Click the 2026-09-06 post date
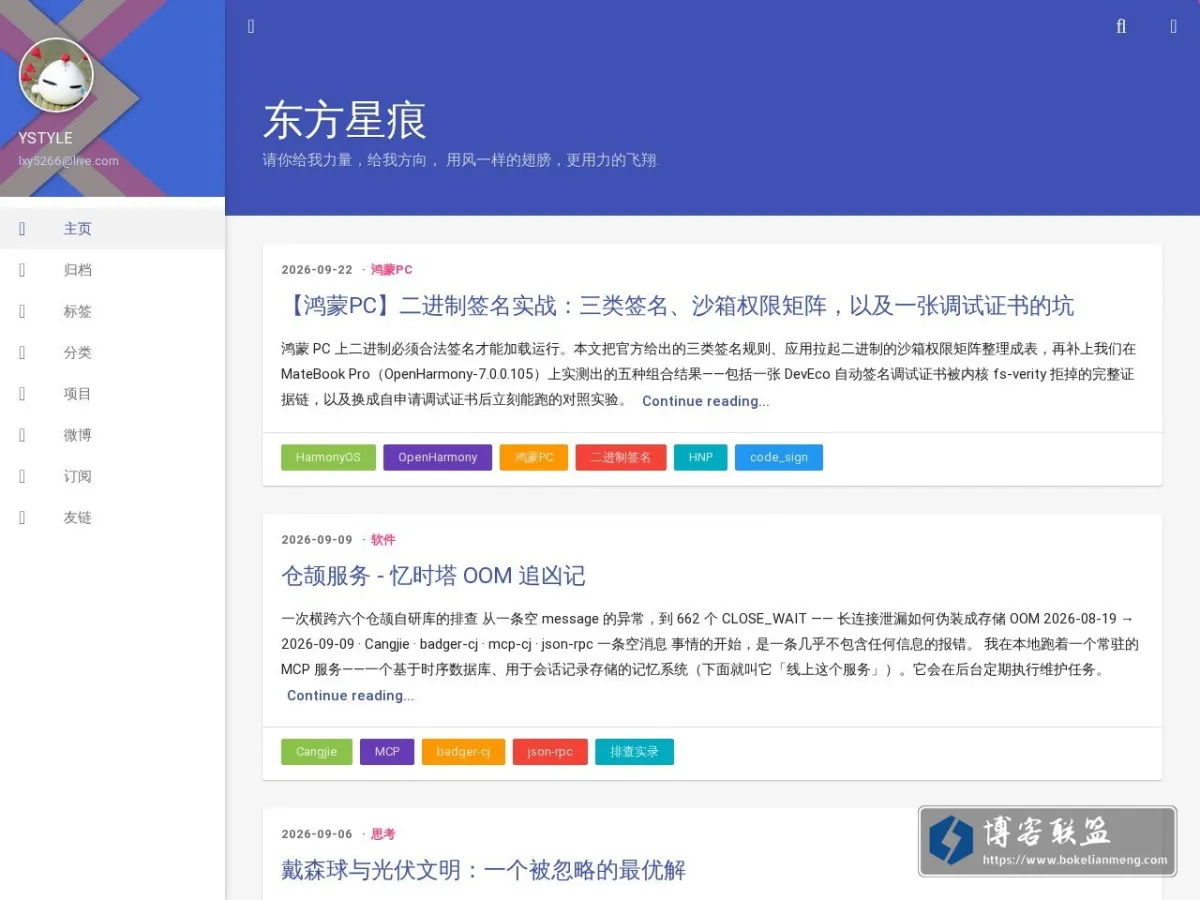The width and height of the screenshot is (1200, 900). [x=317, y=834]
